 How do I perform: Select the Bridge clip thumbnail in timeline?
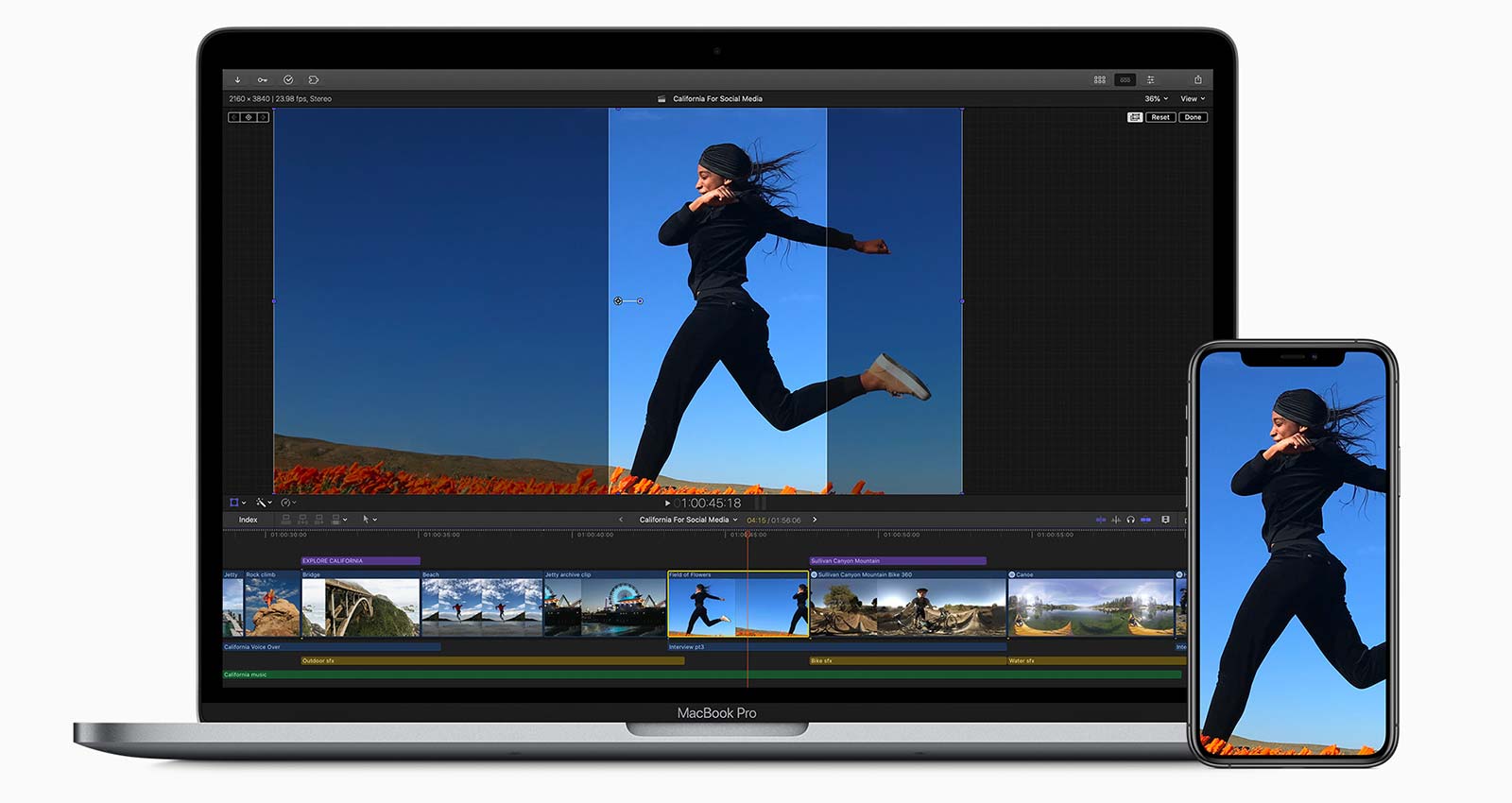tap(360, 607)
